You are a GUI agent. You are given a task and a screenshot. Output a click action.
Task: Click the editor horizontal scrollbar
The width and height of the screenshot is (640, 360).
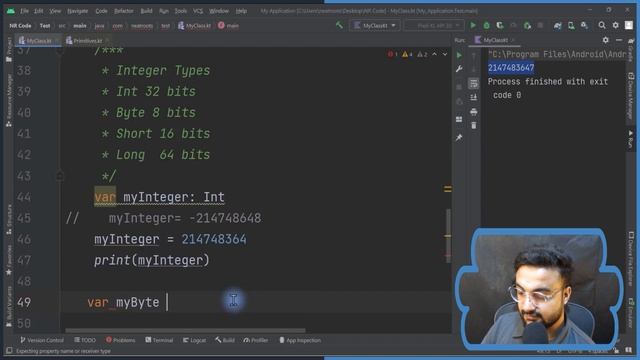click(x=185, y=330)
